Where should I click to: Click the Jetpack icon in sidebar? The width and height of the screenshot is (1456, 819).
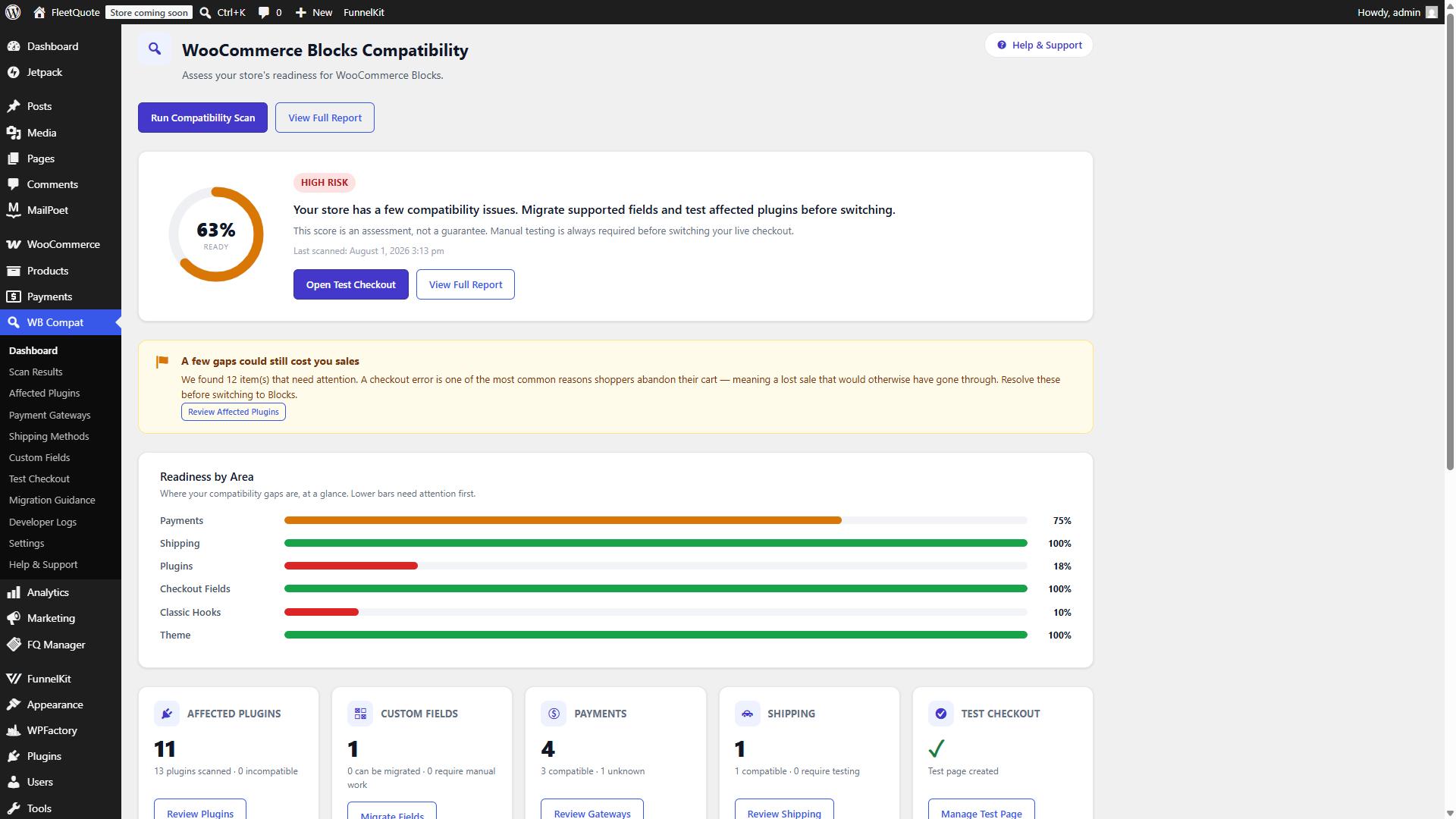point(14,72)
